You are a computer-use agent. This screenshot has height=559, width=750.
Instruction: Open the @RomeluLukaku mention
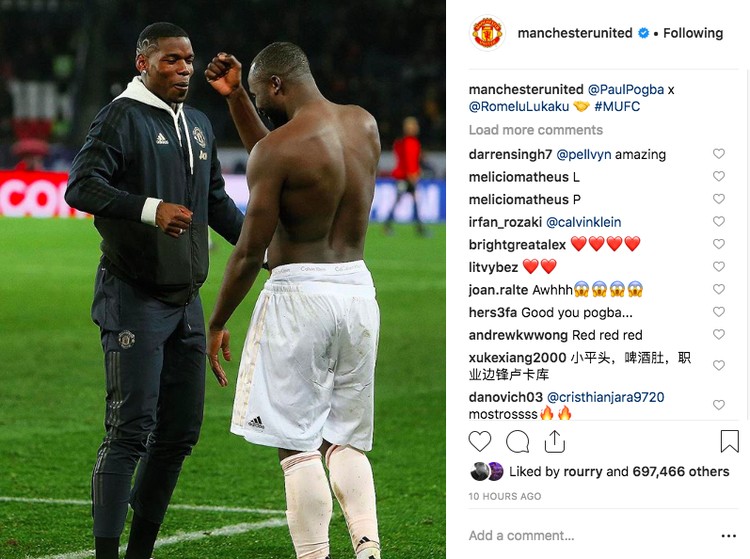(519, 106)
